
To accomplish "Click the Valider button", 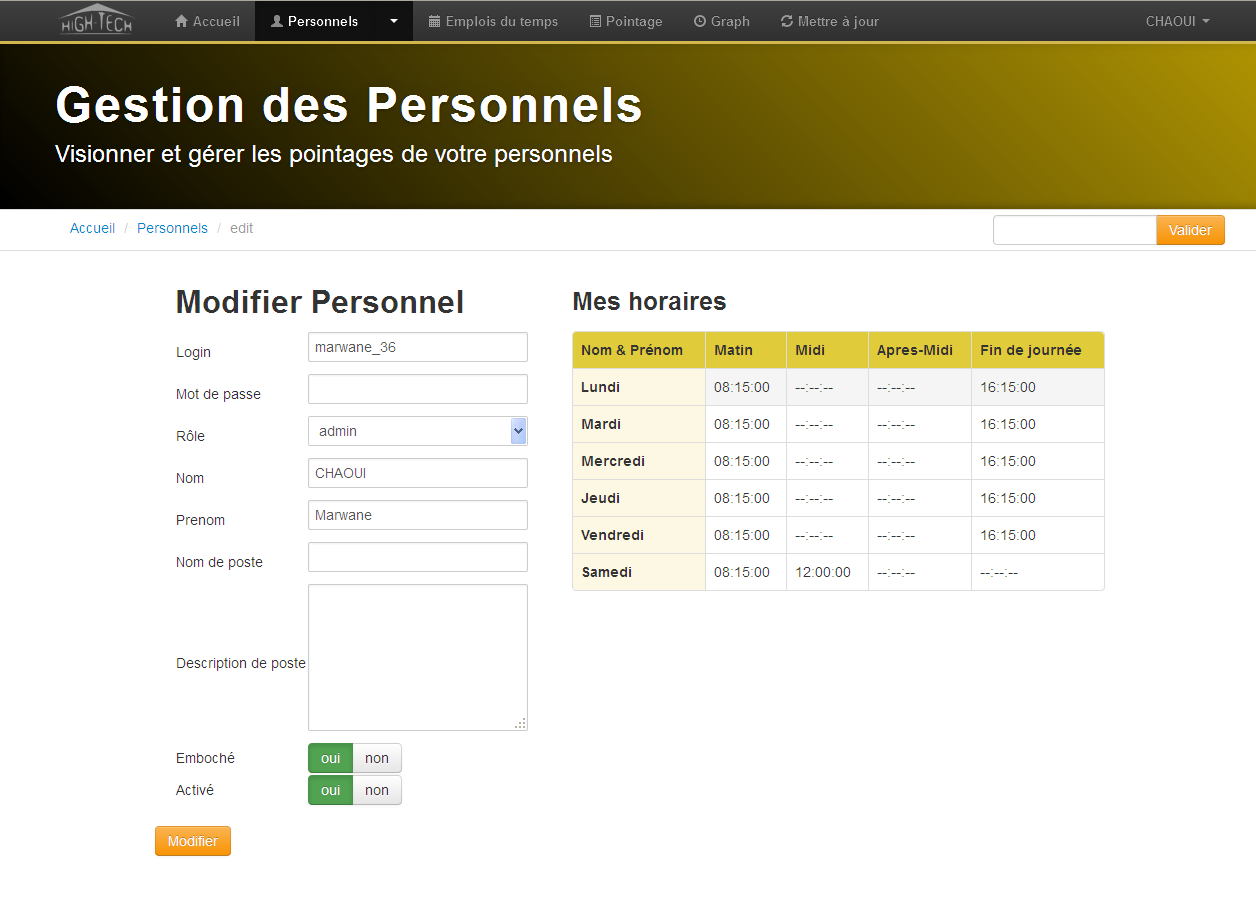I will pyautogui.click(x=1190, y=230).
